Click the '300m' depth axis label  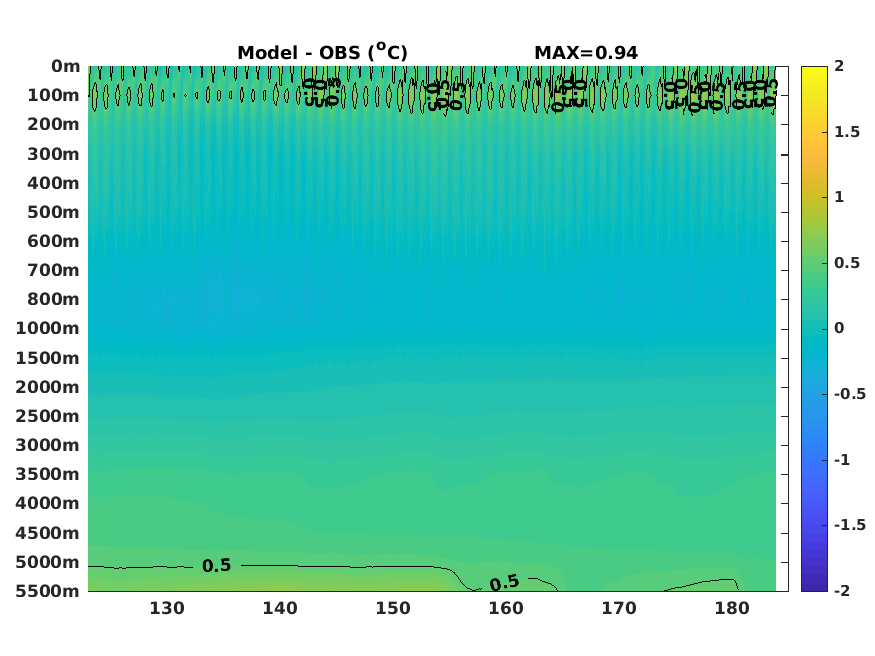[54, 154]
